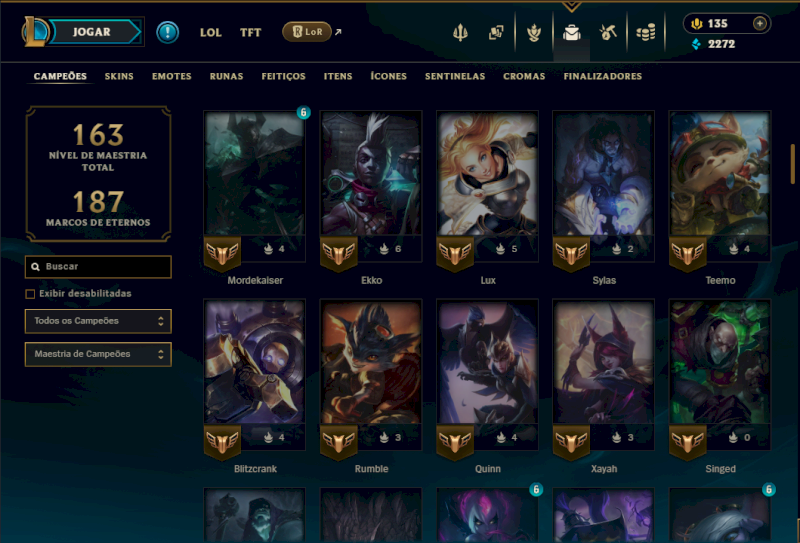Switch to the SKINS tab
This screenshot has width=800, height=543.
tap(119, 76)
